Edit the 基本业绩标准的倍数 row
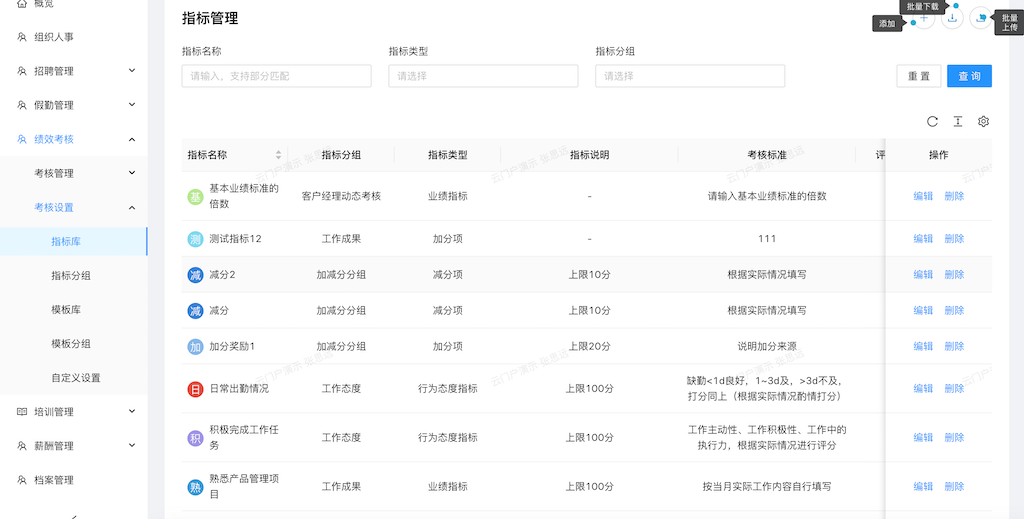 pos(923,196)
